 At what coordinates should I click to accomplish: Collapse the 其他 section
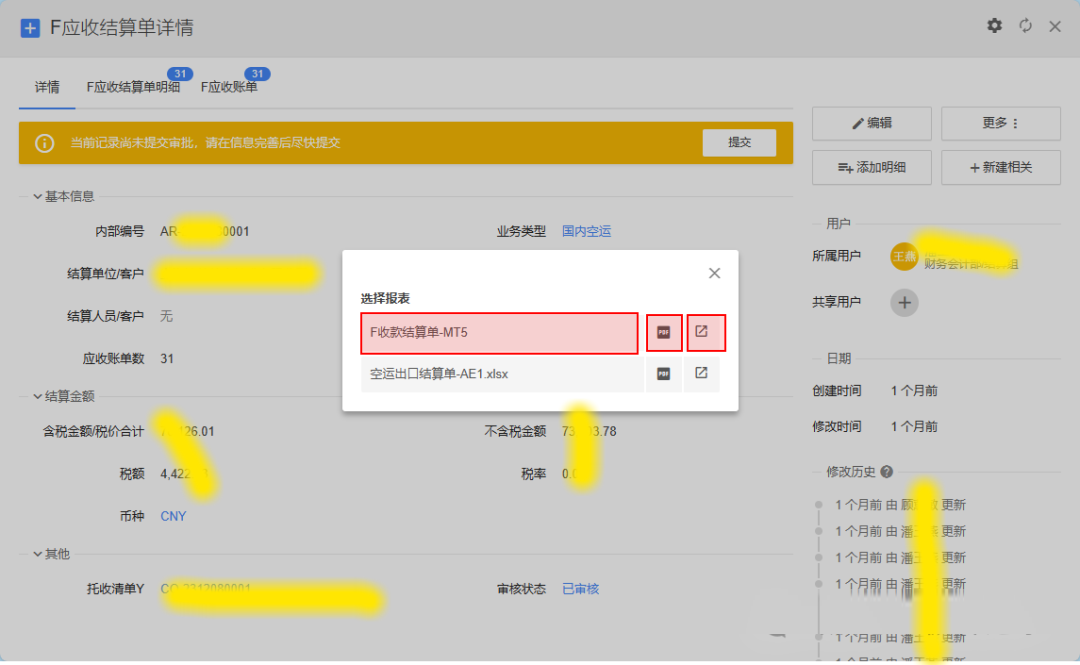(x=38, y=554)
